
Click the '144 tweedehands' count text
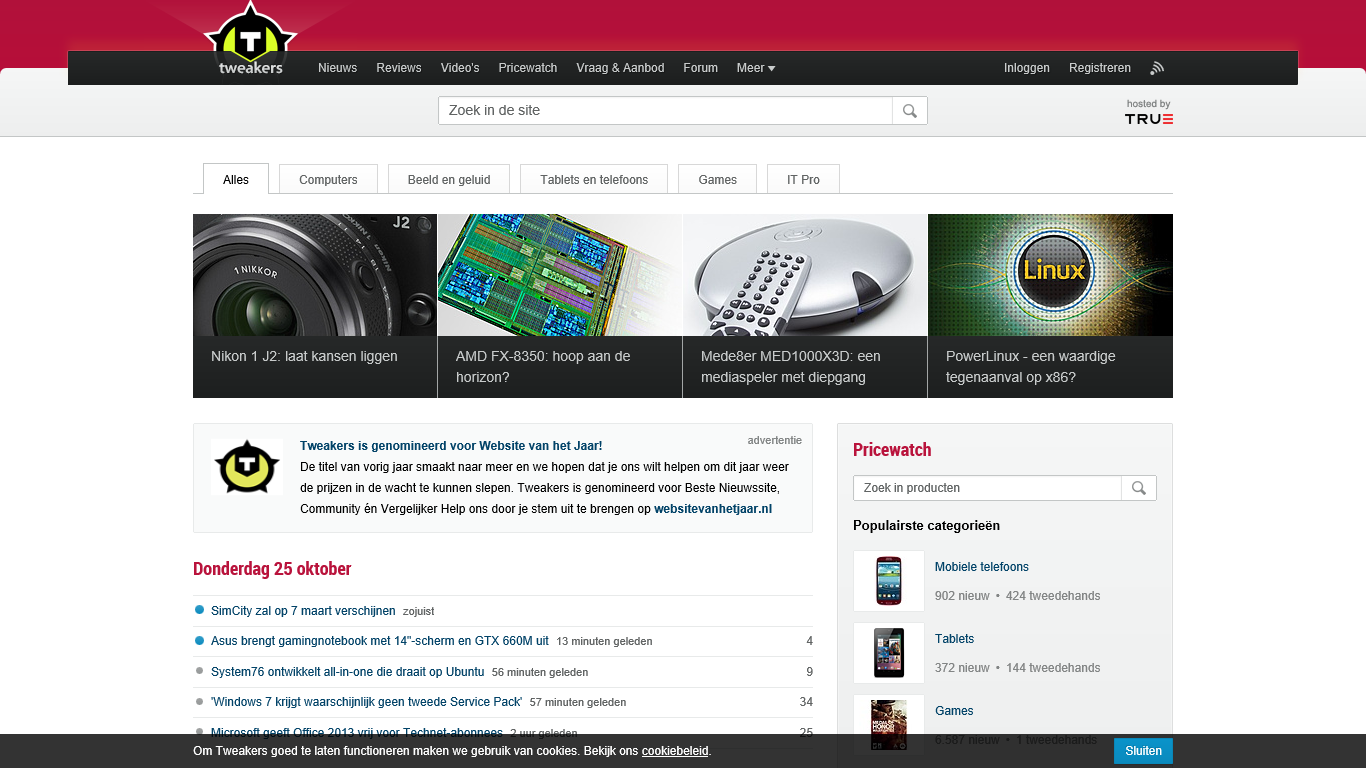coord(1053,668)
